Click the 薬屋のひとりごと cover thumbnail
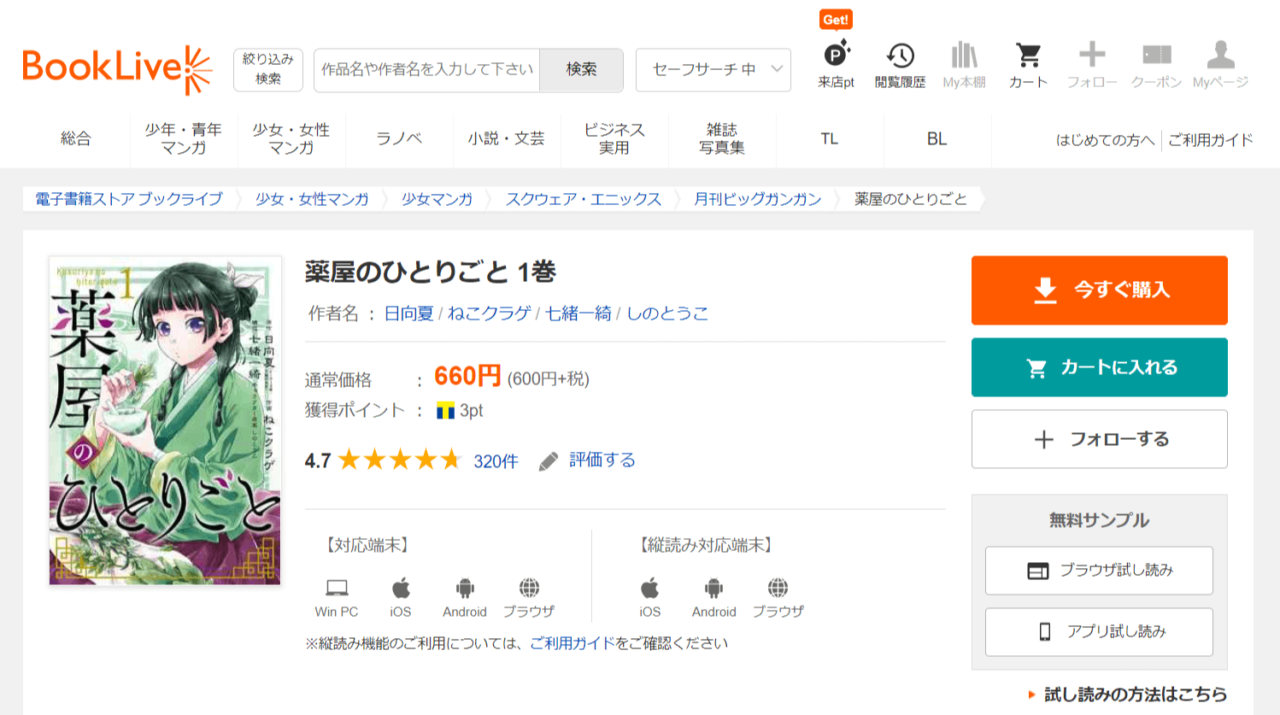 click(165, 421)
